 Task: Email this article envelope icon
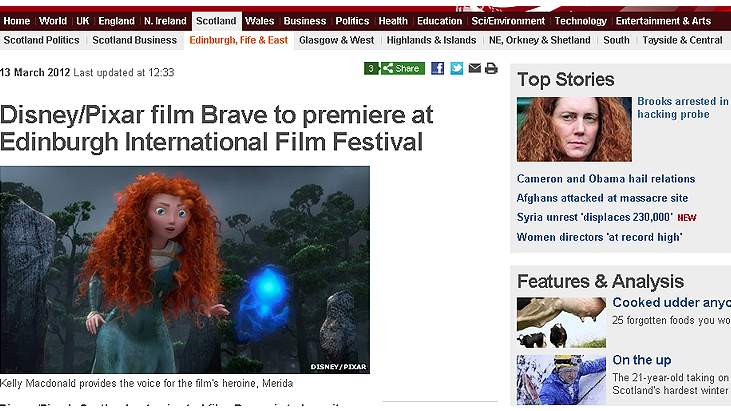click(x=475, y=68)
